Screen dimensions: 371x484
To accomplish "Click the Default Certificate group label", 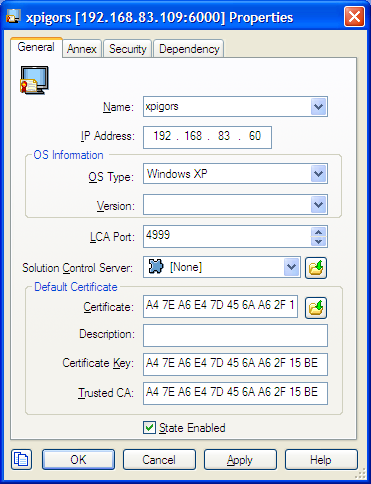I will point(76,287).
